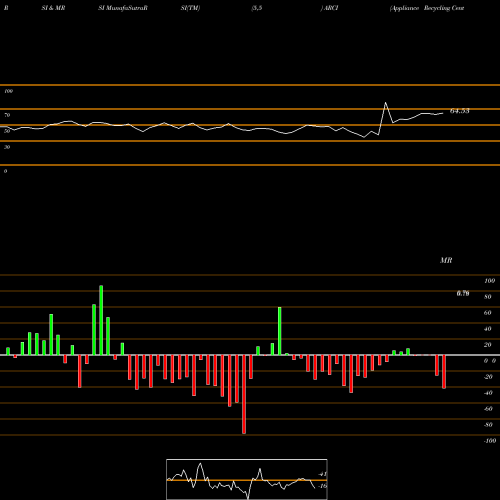Click the '-16' label in mini chart
Viewport: 500px width, 500px height.
[322, 486]
